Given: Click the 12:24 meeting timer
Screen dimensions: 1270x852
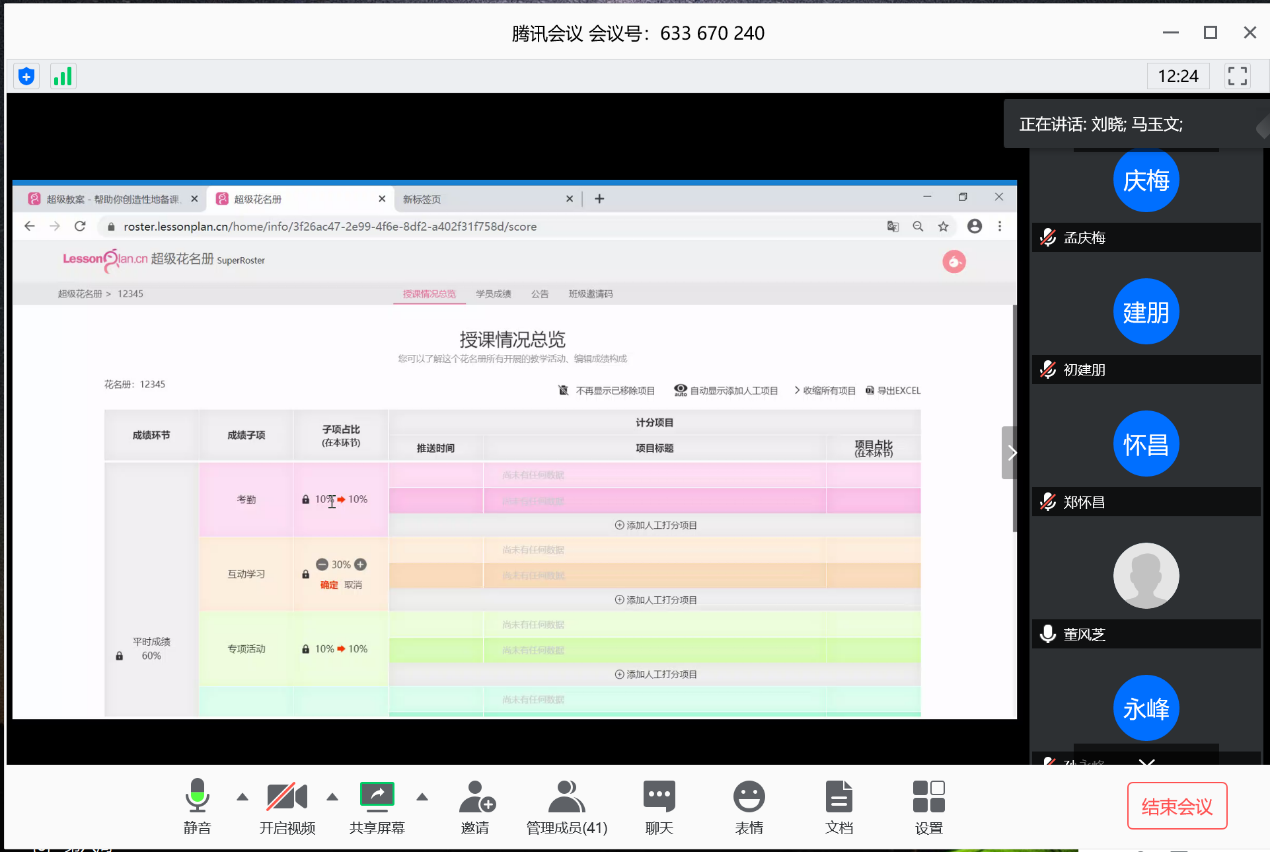Looking at the screenshot, I should [x=1178, y=76].
